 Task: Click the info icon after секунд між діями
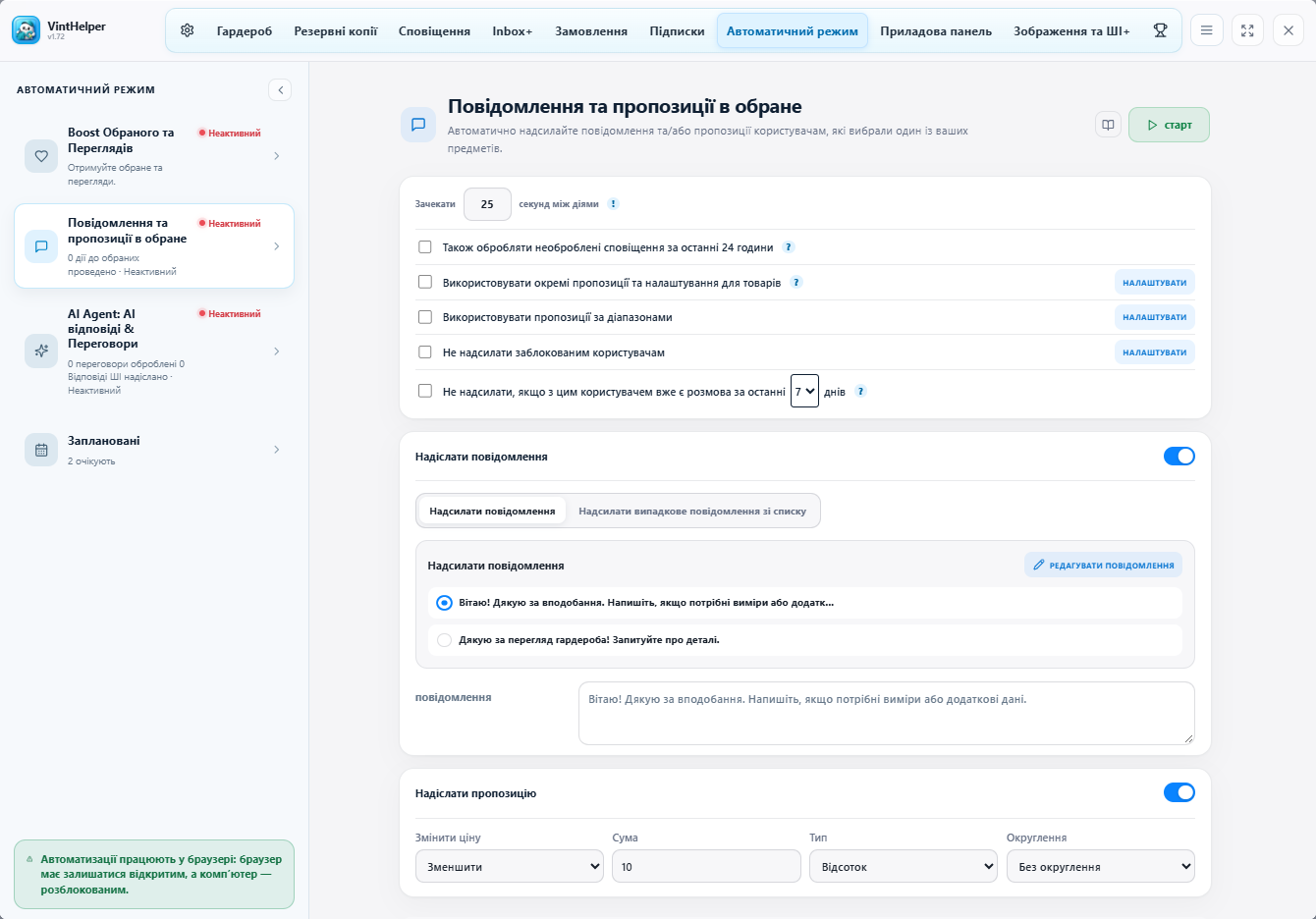coord(613,204)
